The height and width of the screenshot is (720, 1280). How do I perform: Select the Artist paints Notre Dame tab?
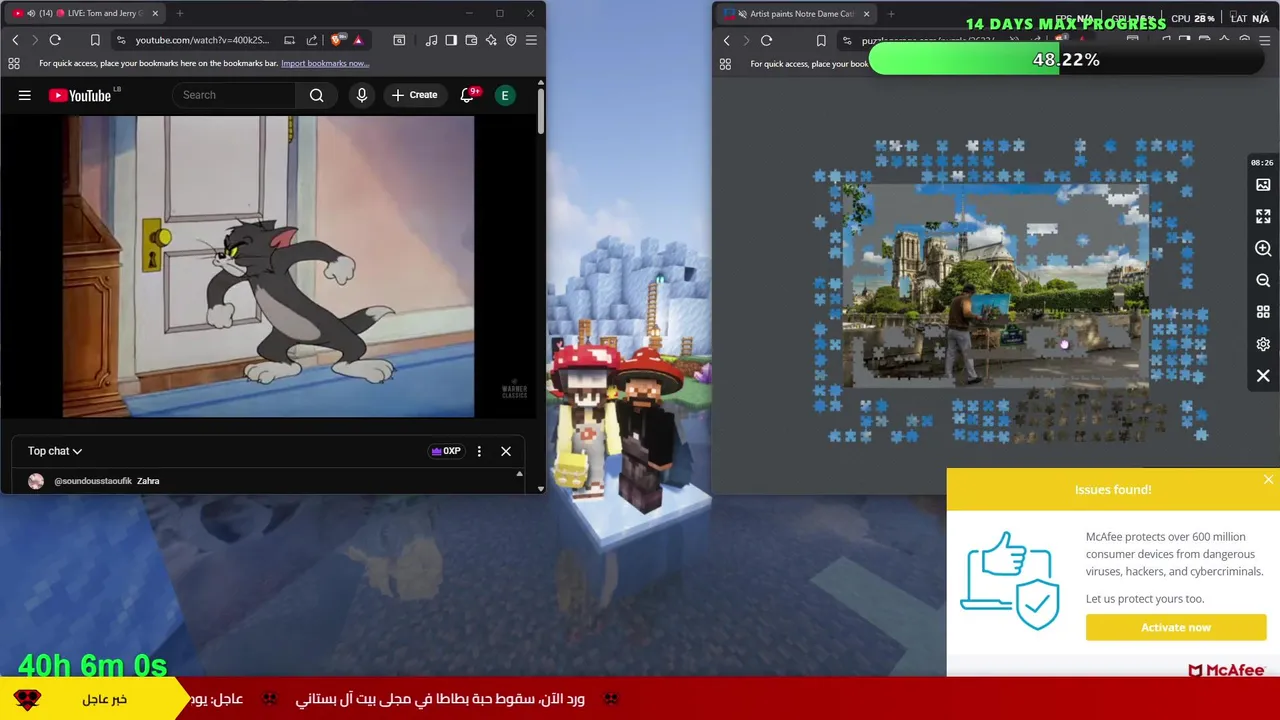pos(797,14)
